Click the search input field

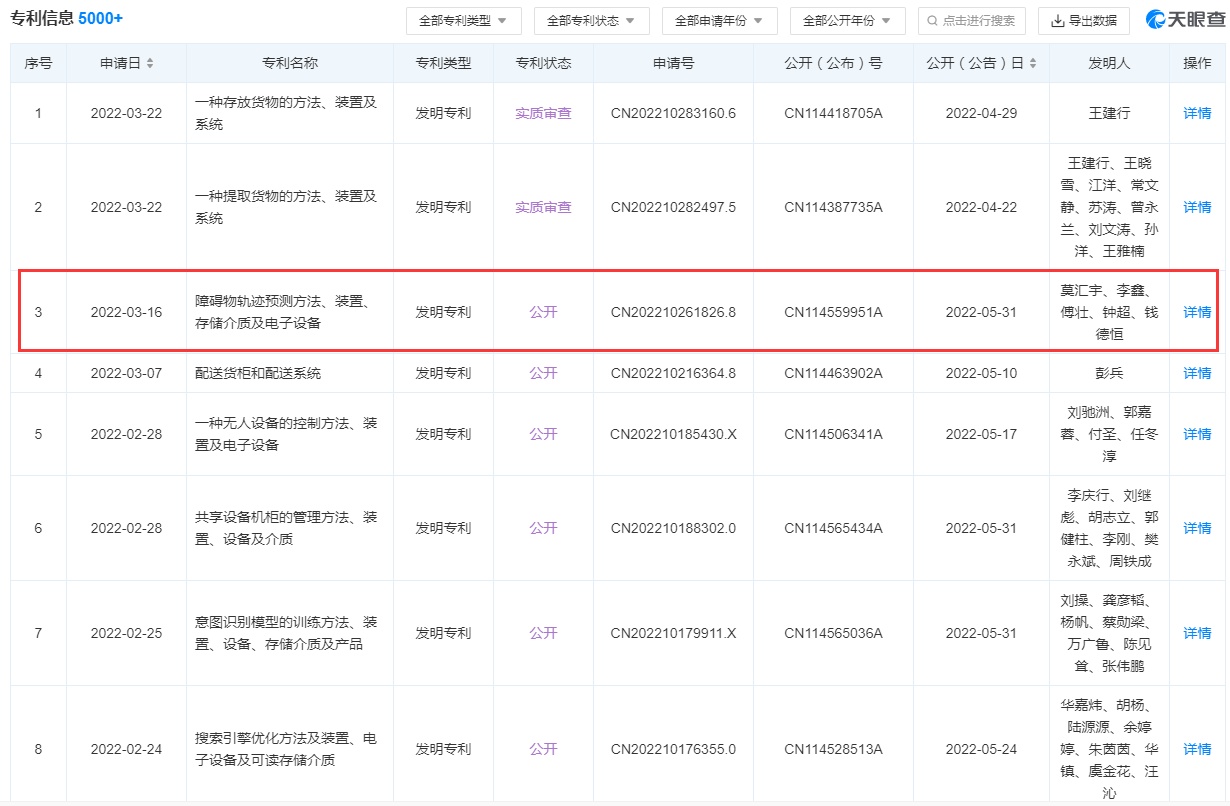coord(978,21)
